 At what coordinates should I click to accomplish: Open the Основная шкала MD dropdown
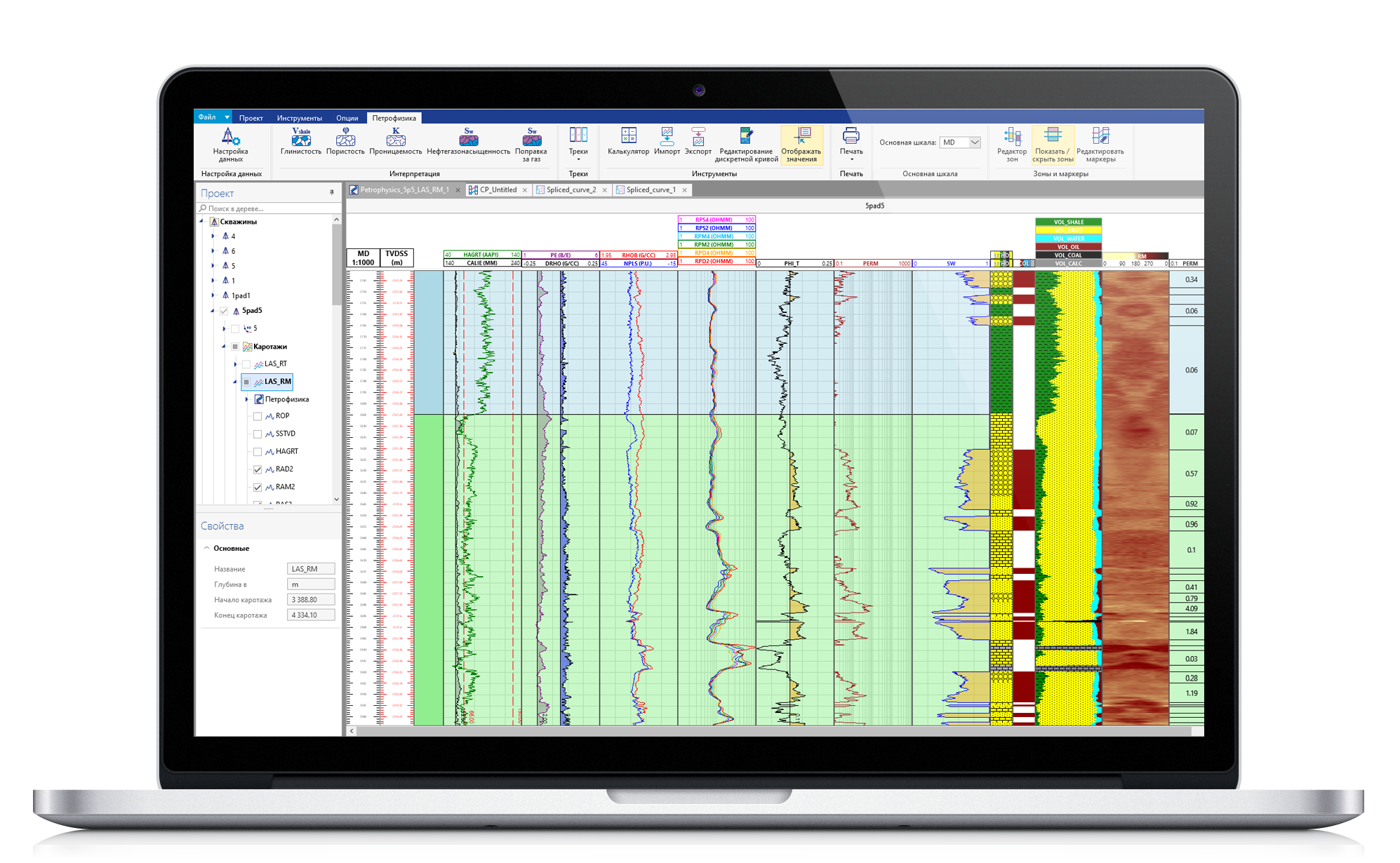pyautogui.click(x=975, y=142)
